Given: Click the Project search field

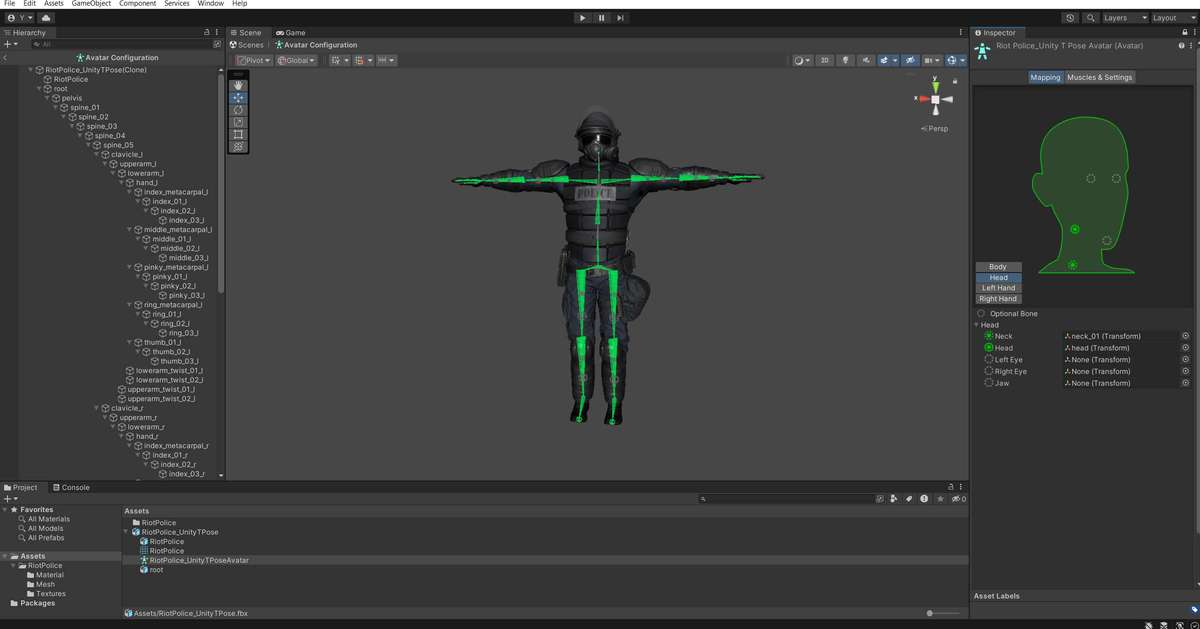Looking at the screenshot, I should coord(787,498).
